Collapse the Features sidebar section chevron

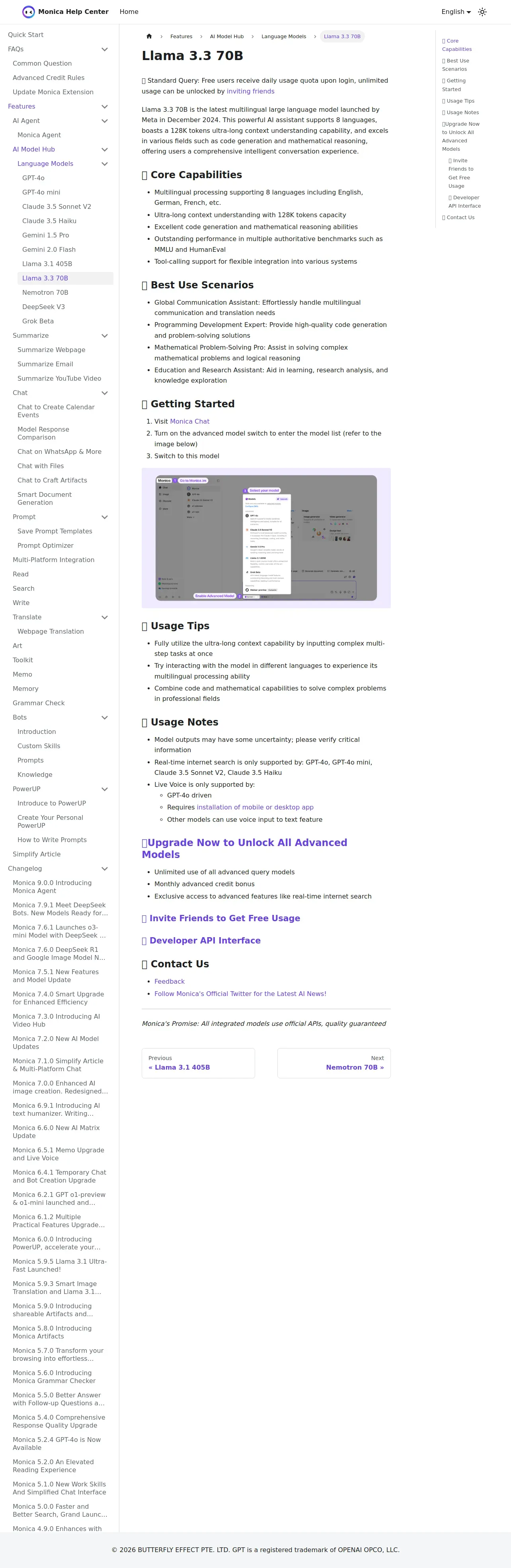click(105, 107)
